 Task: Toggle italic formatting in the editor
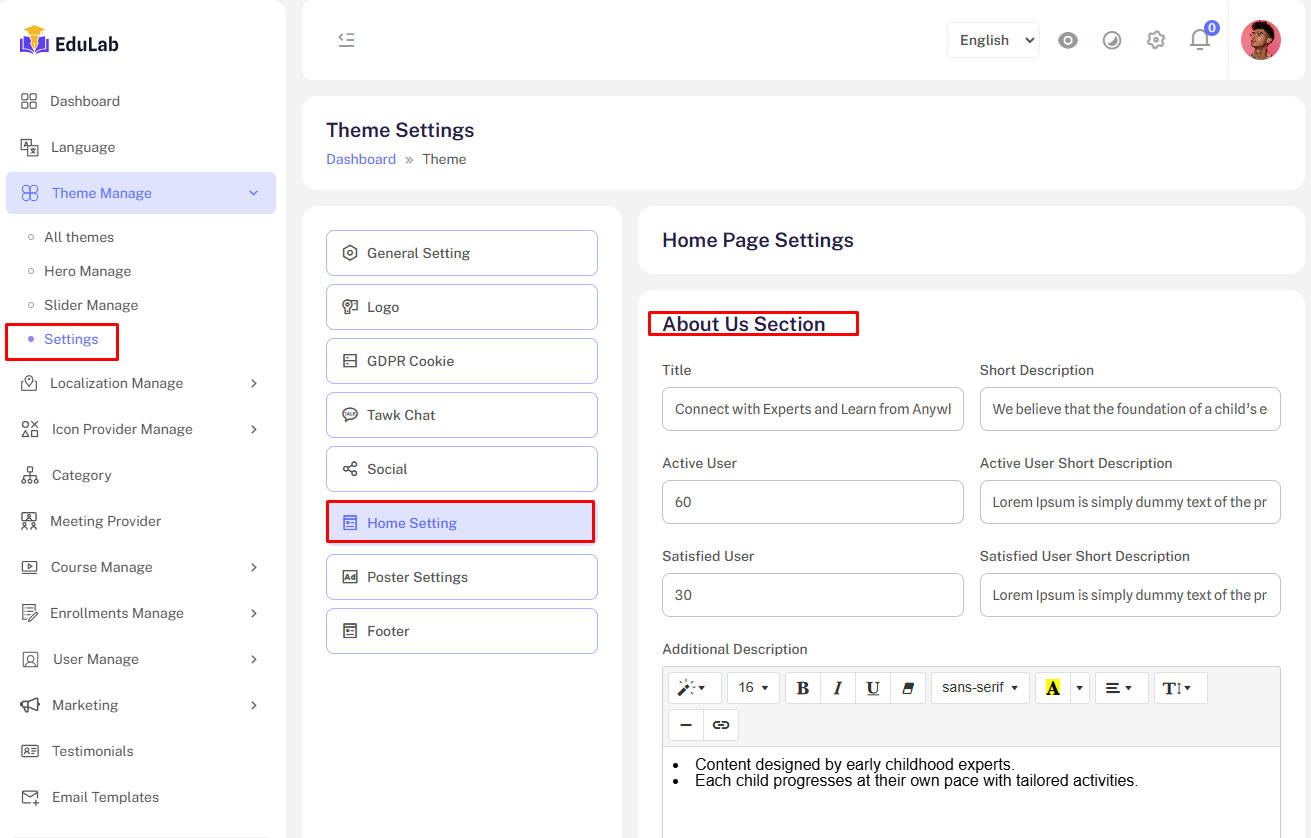pos(837,688)
